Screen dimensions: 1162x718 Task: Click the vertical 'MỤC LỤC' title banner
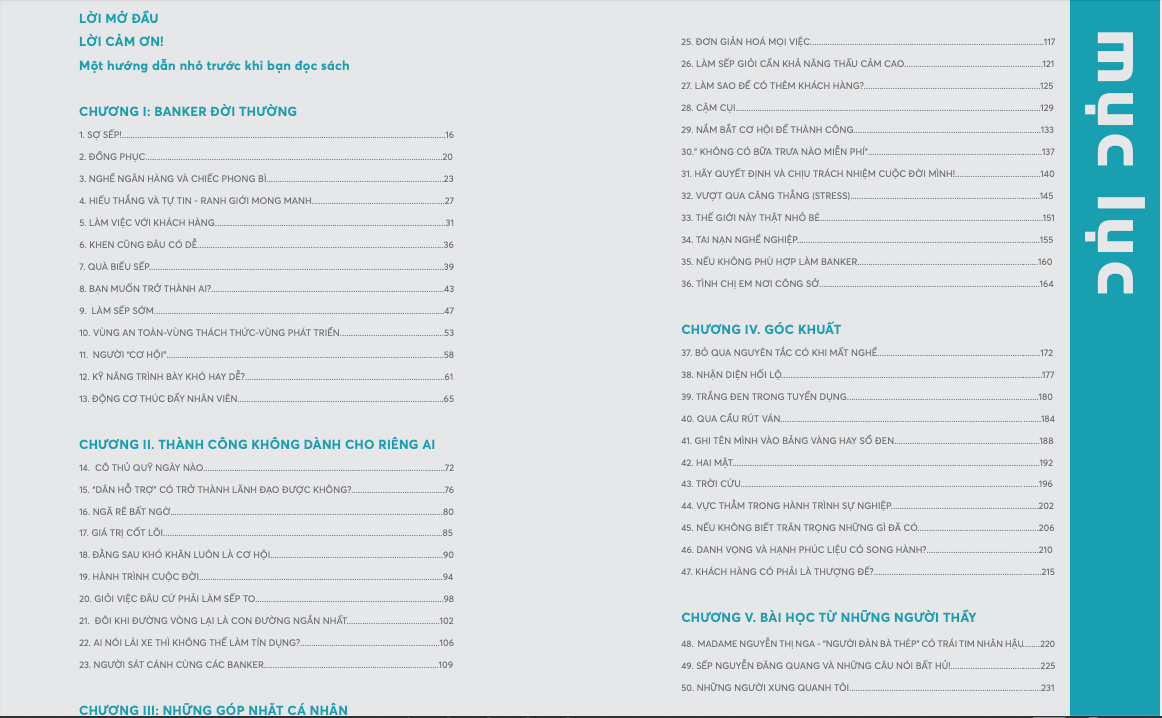(1115, 165)
